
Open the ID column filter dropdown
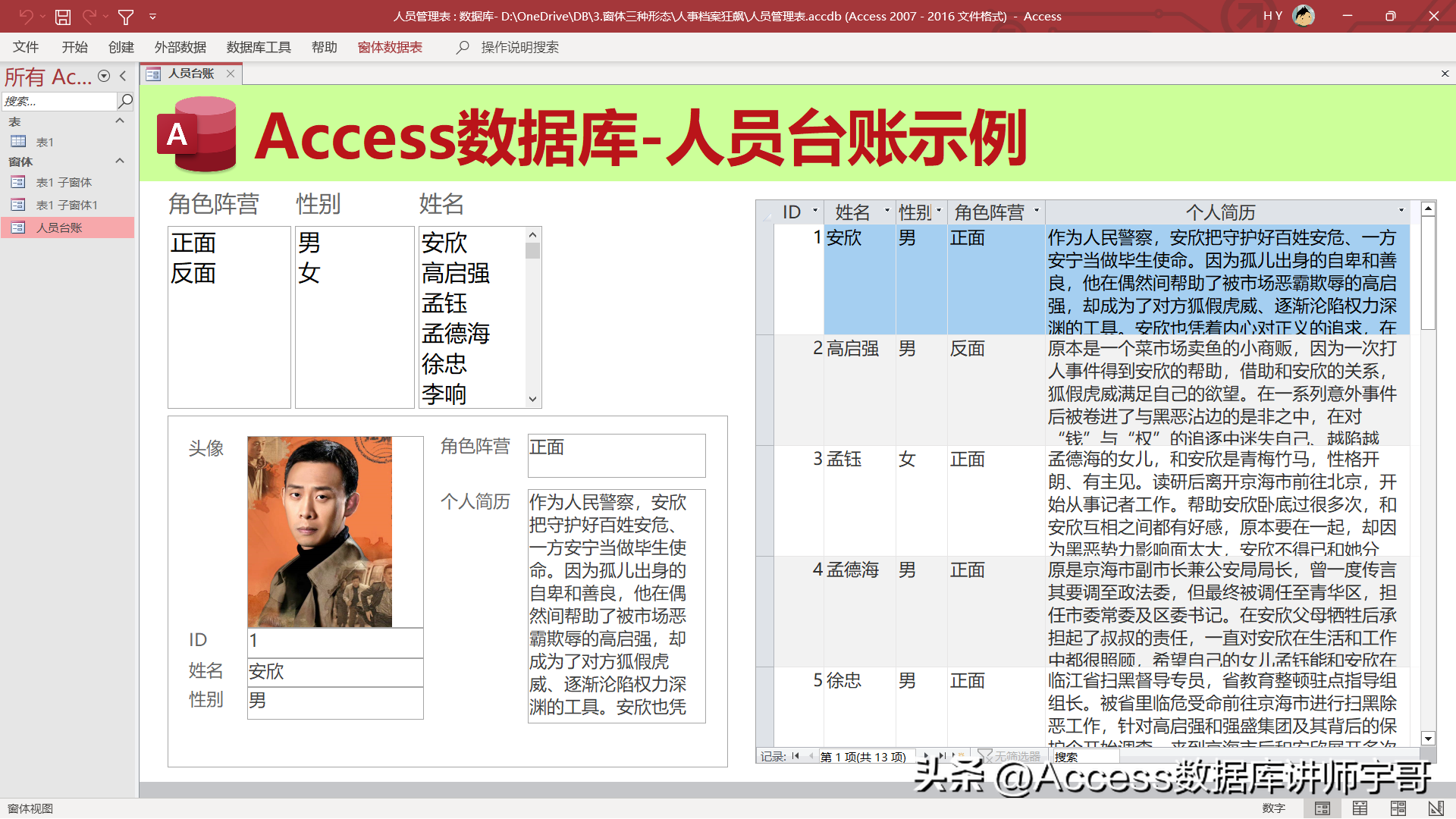[815, 211]
